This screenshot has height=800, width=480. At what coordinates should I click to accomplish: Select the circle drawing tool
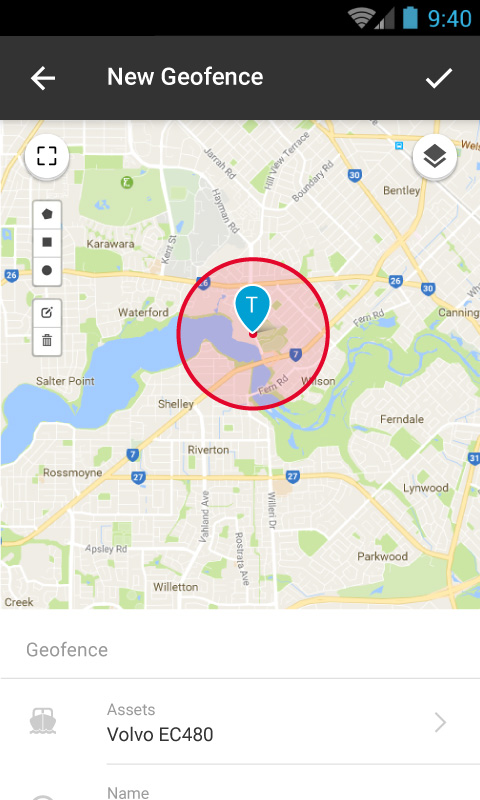pos(47,270)
